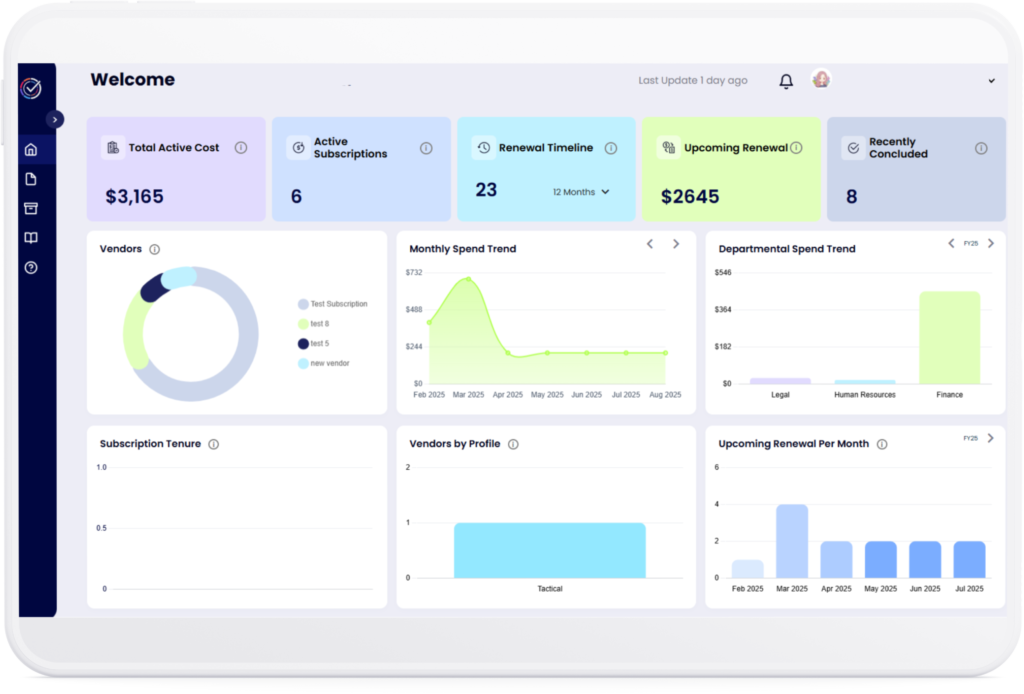Click the document icon in sidebar

click(31, 179)
